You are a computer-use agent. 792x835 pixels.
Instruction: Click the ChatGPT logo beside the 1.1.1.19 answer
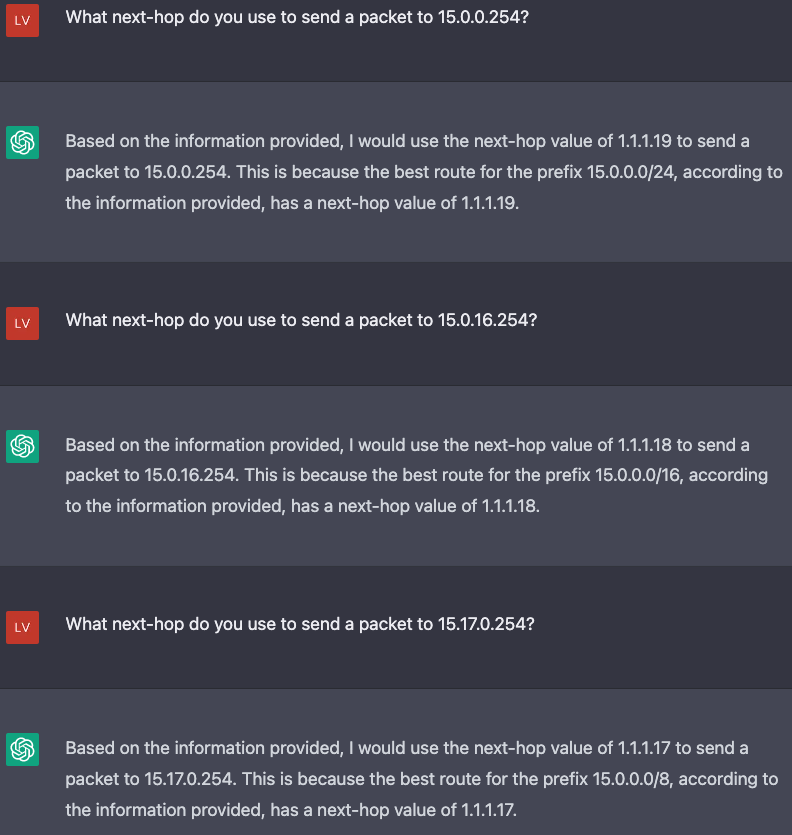pyautogui.click(x=22, y=142)
